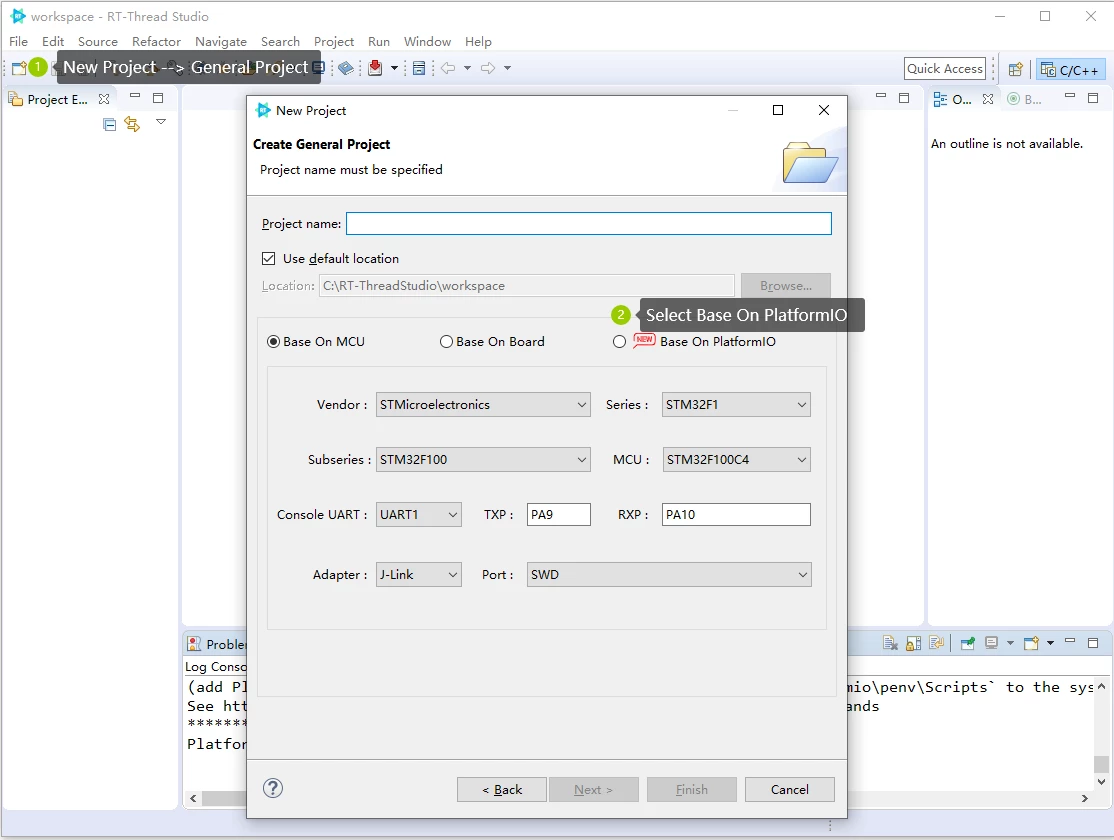The image size is (1114, 840).
Task: Click the Clear Console icon
Action: pos(890,643)
